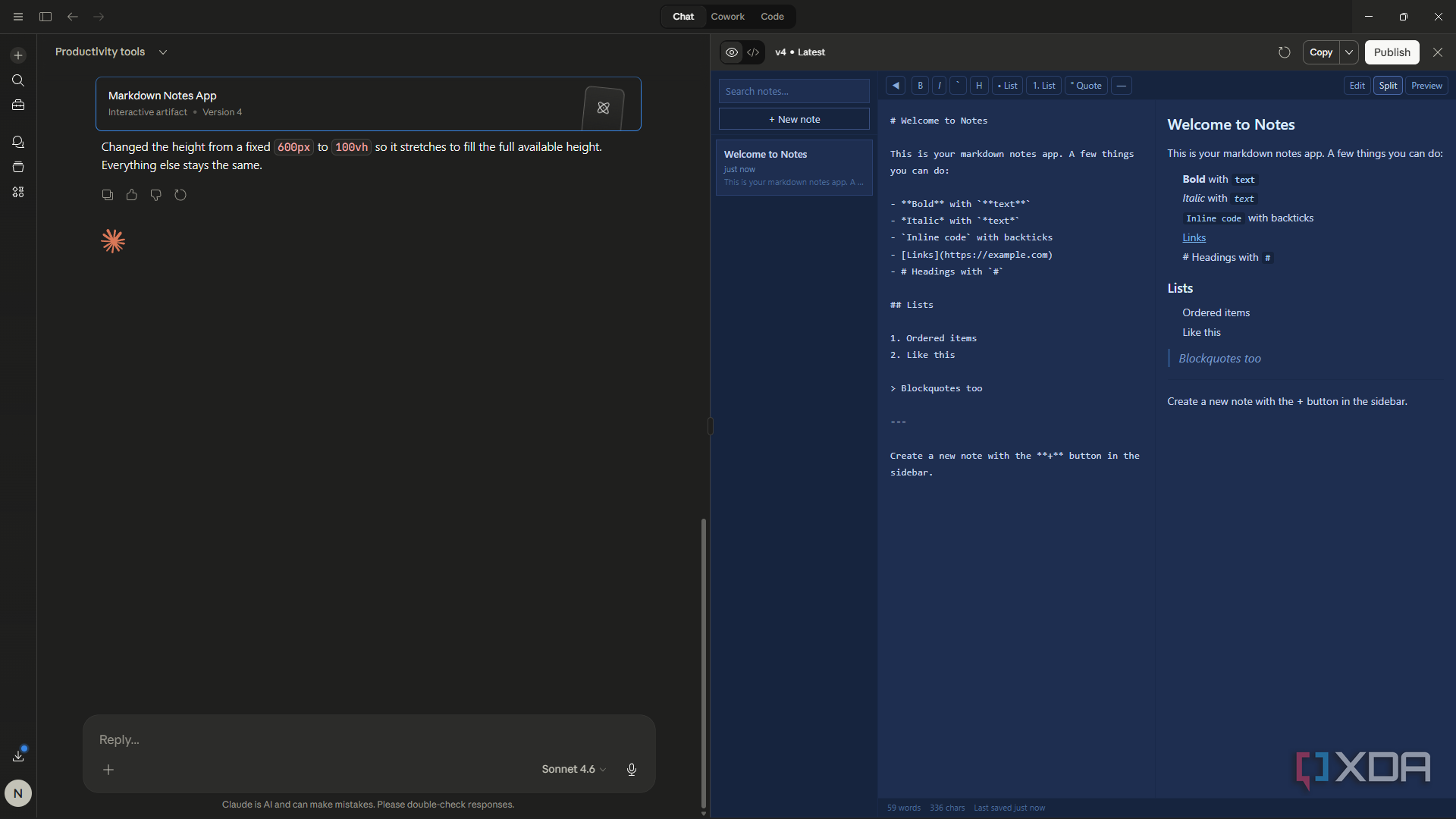The image size is (1456, 819).
Task: Create a note with + New note
Action: (794, 119)
